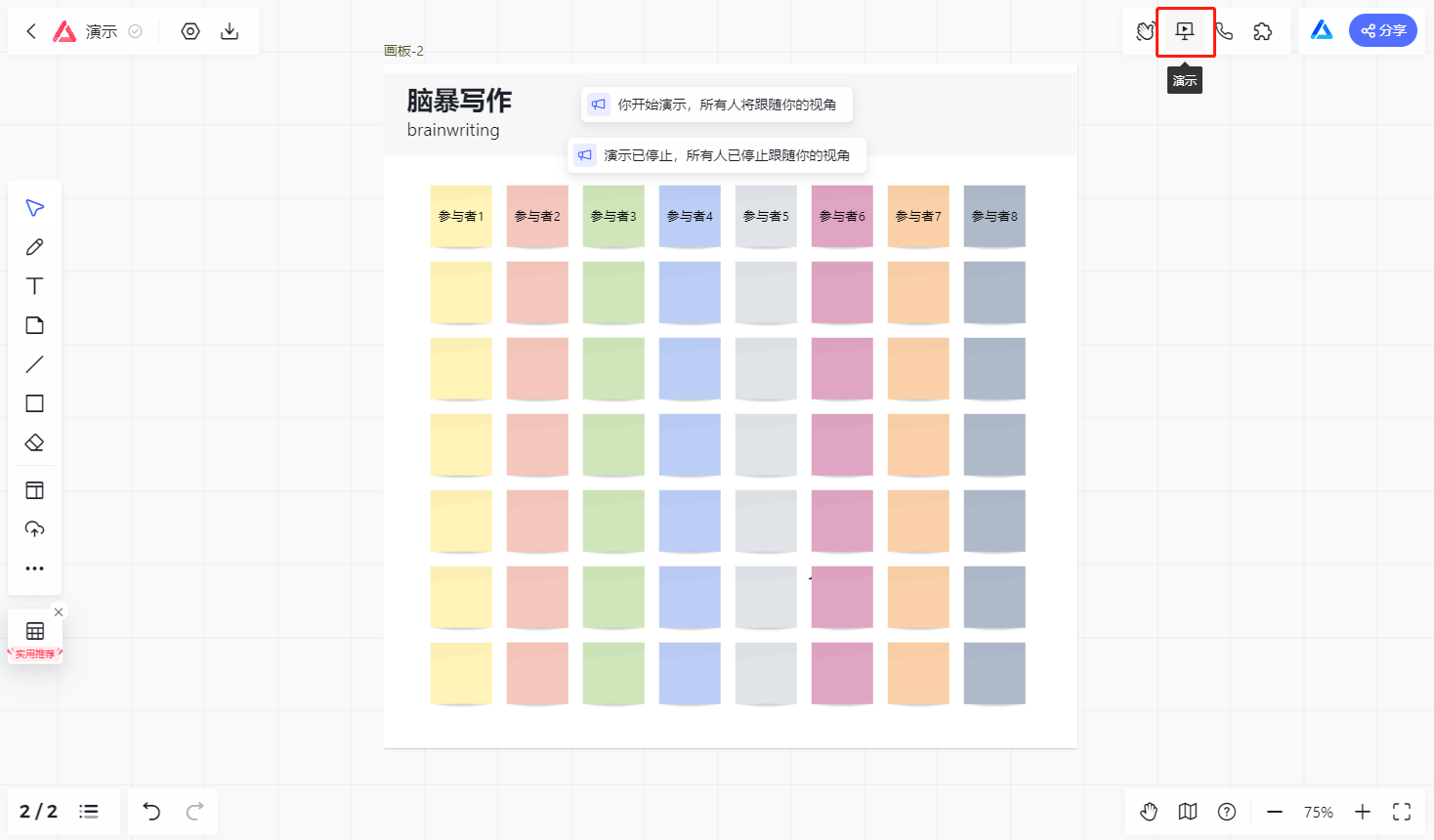Select the pen drawing tool
The height and width of the screenshot is (840, 1434).
[35, 247]
